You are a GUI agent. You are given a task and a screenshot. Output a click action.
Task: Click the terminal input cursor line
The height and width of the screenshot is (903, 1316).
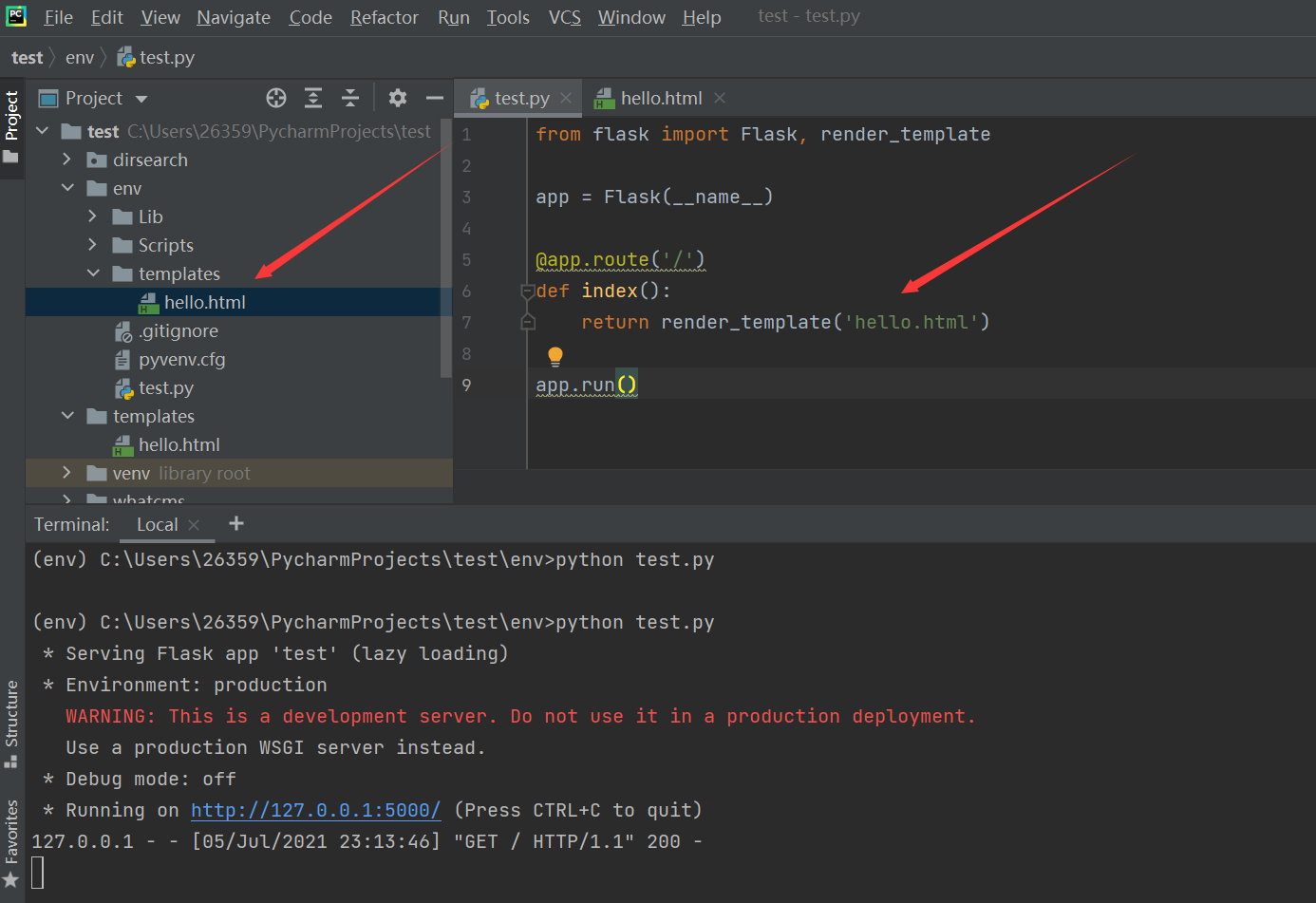click(x=38, y=873)
